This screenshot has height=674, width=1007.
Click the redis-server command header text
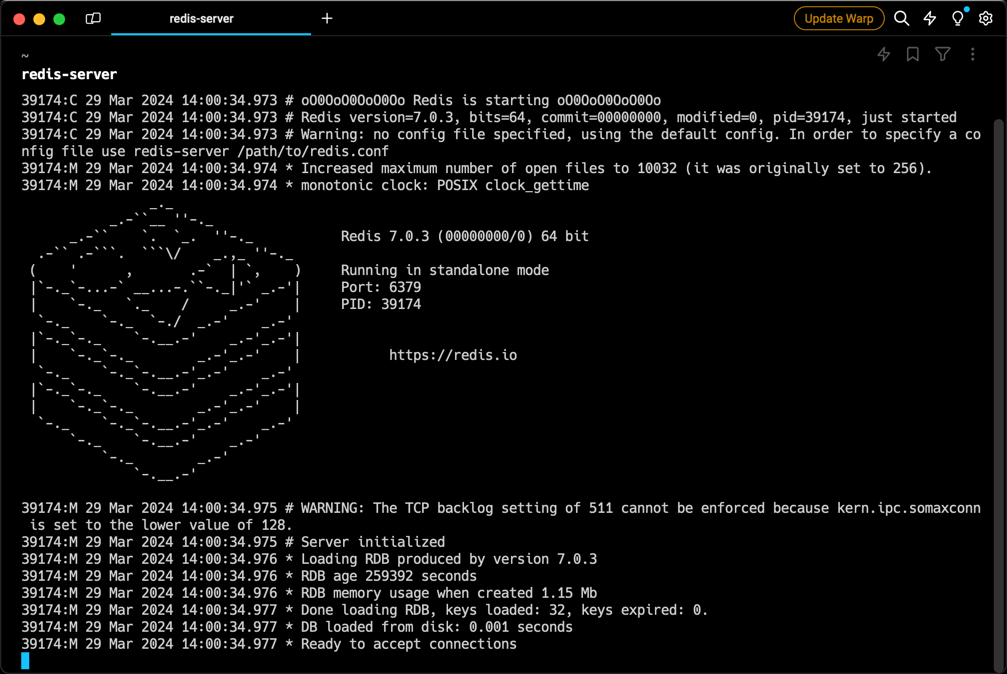click(x=69, y=75)
